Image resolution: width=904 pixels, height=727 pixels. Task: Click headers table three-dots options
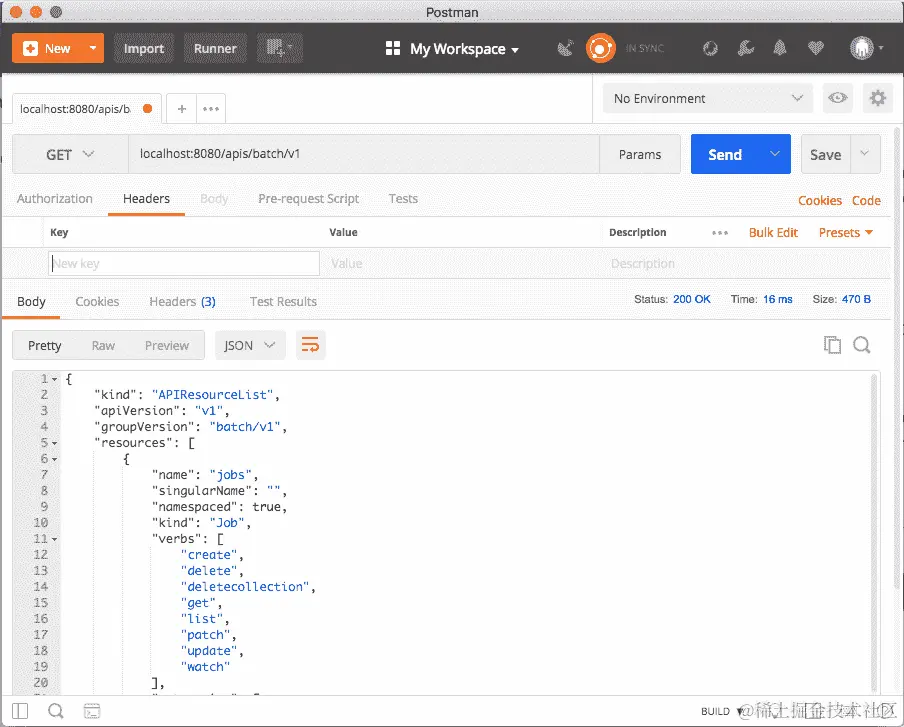(720, 233)
